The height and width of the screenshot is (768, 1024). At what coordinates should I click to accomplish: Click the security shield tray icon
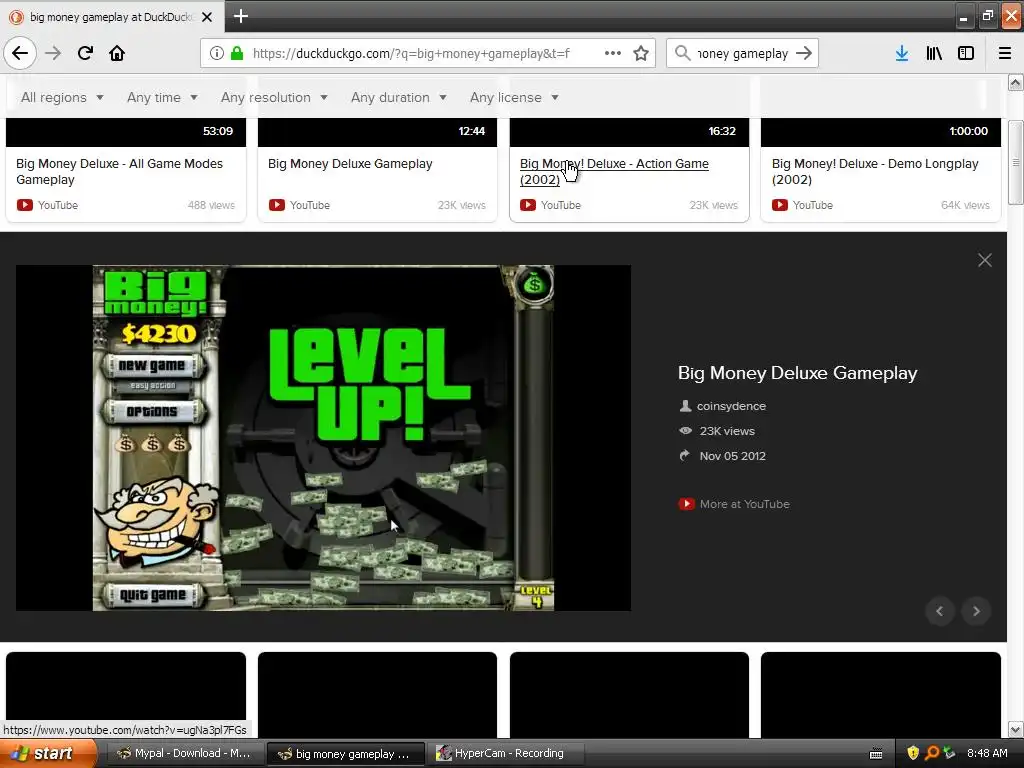[x=912, y=753]
